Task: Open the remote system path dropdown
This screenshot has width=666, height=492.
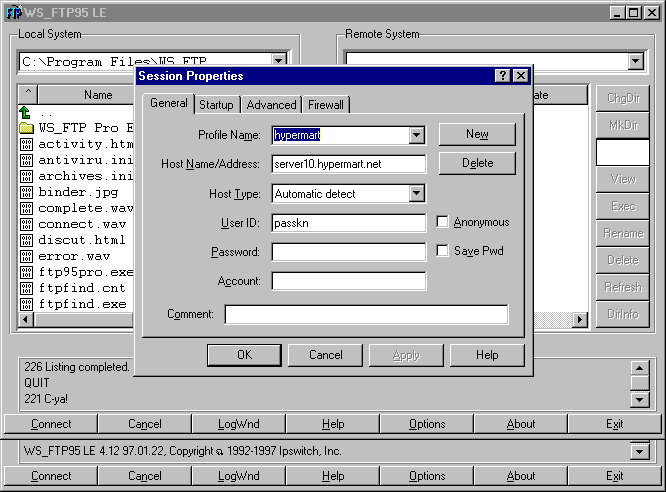Action: pos(635,62)
